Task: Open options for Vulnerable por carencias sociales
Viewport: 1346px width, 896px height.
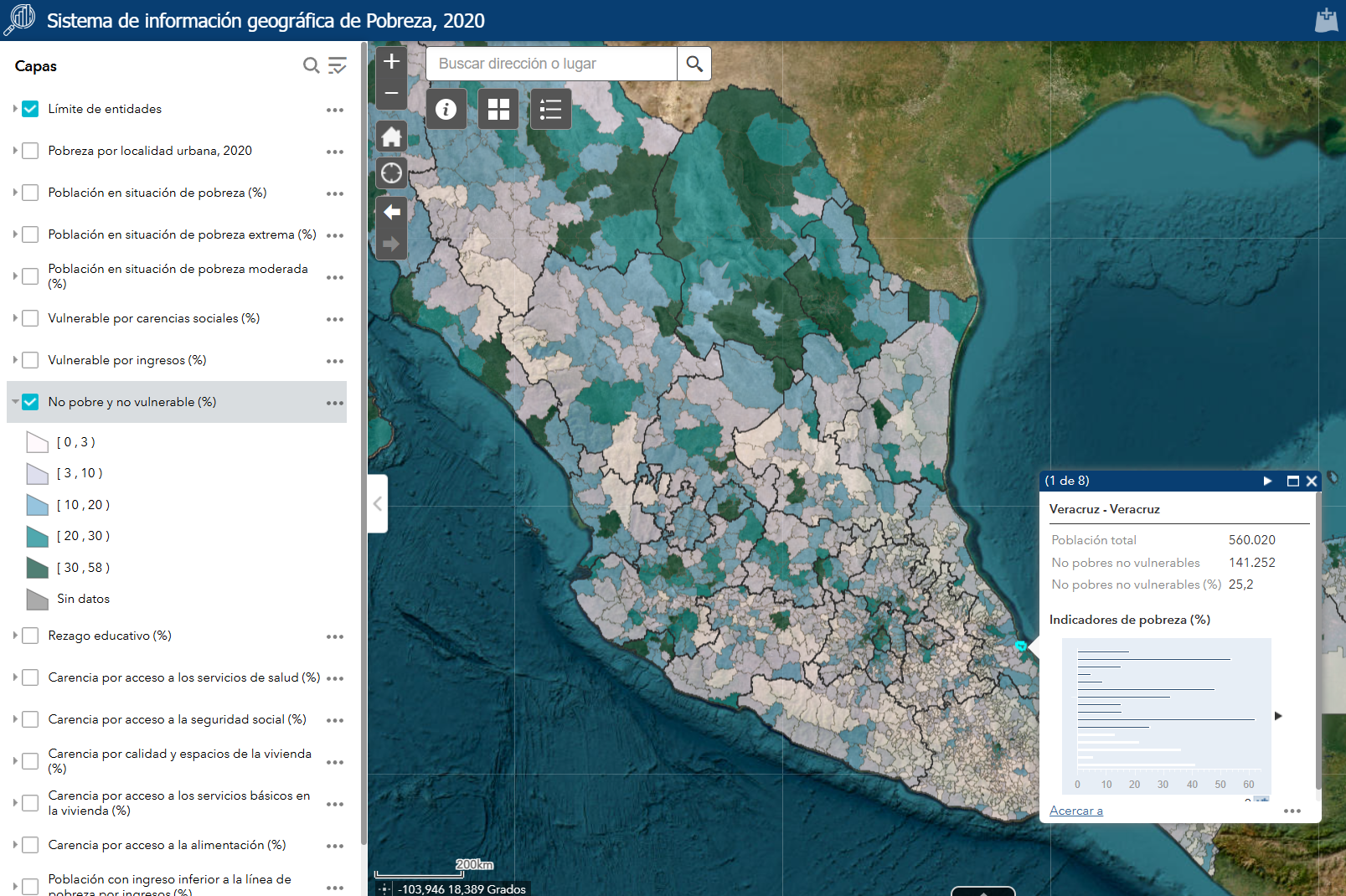Action: (x=335, y=319)
